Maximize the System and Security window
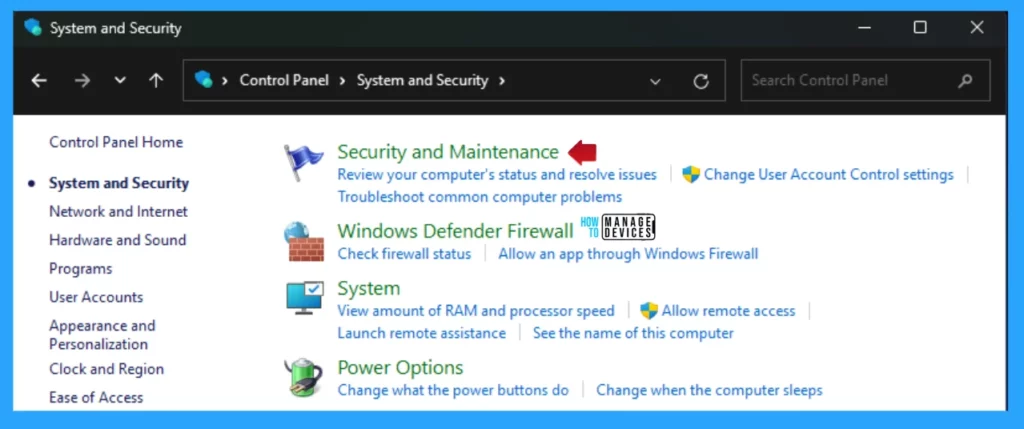Image resolution: width=1024 pixels, height=429 pixels. pyautogui.click(x=920, y=27)
